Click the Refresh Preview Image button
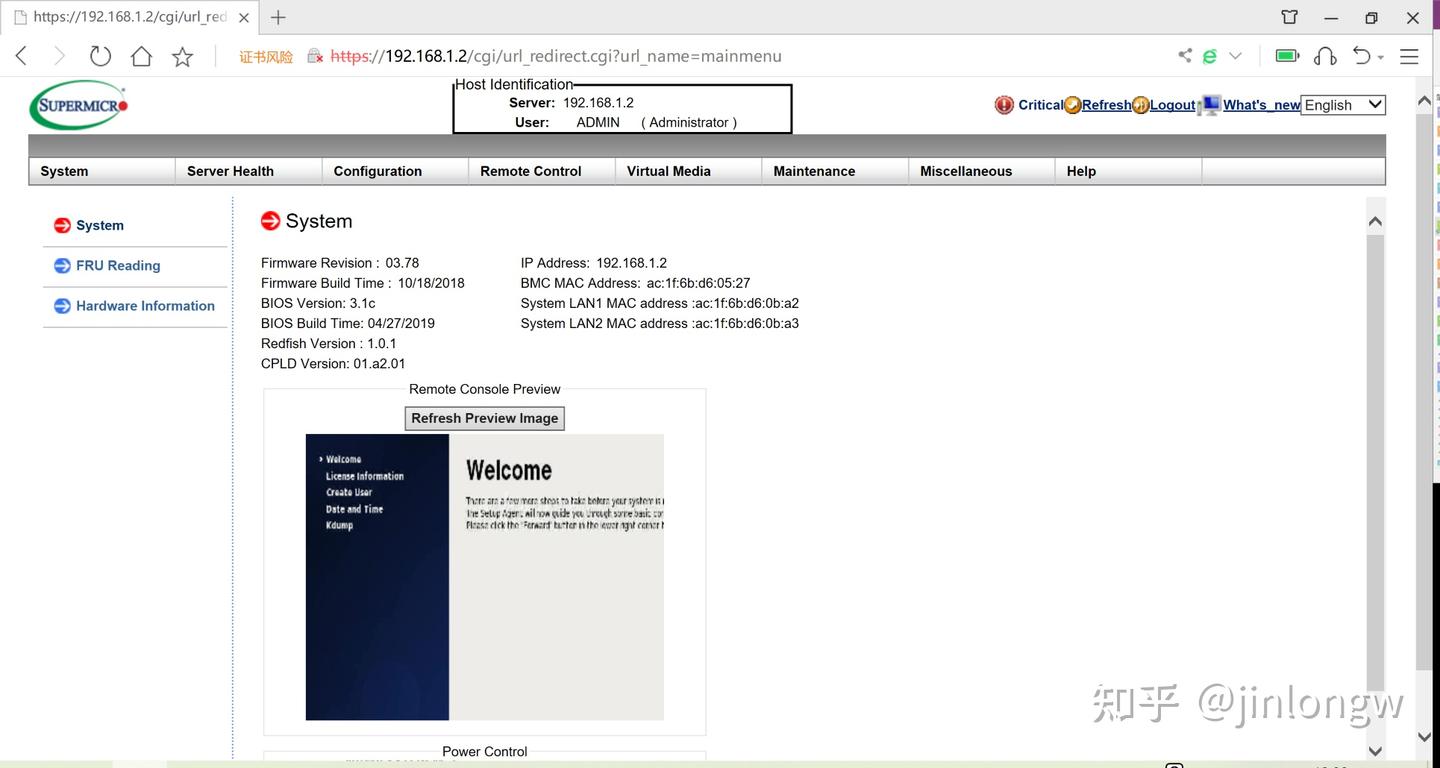This screenshot has width=1440, height=768. [485, 418]
